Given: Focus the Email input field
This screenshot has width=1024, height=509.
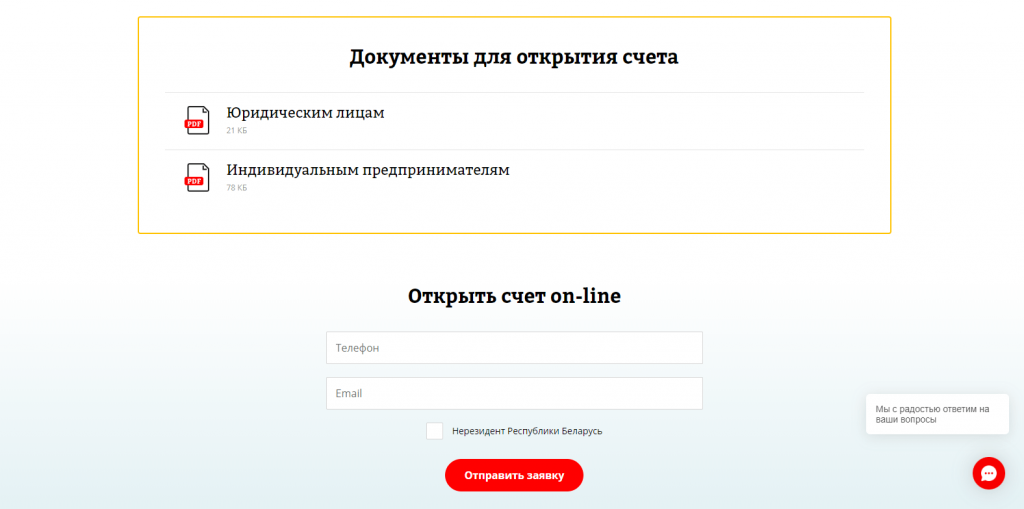Looking at the screenshot, I should 514,393.
